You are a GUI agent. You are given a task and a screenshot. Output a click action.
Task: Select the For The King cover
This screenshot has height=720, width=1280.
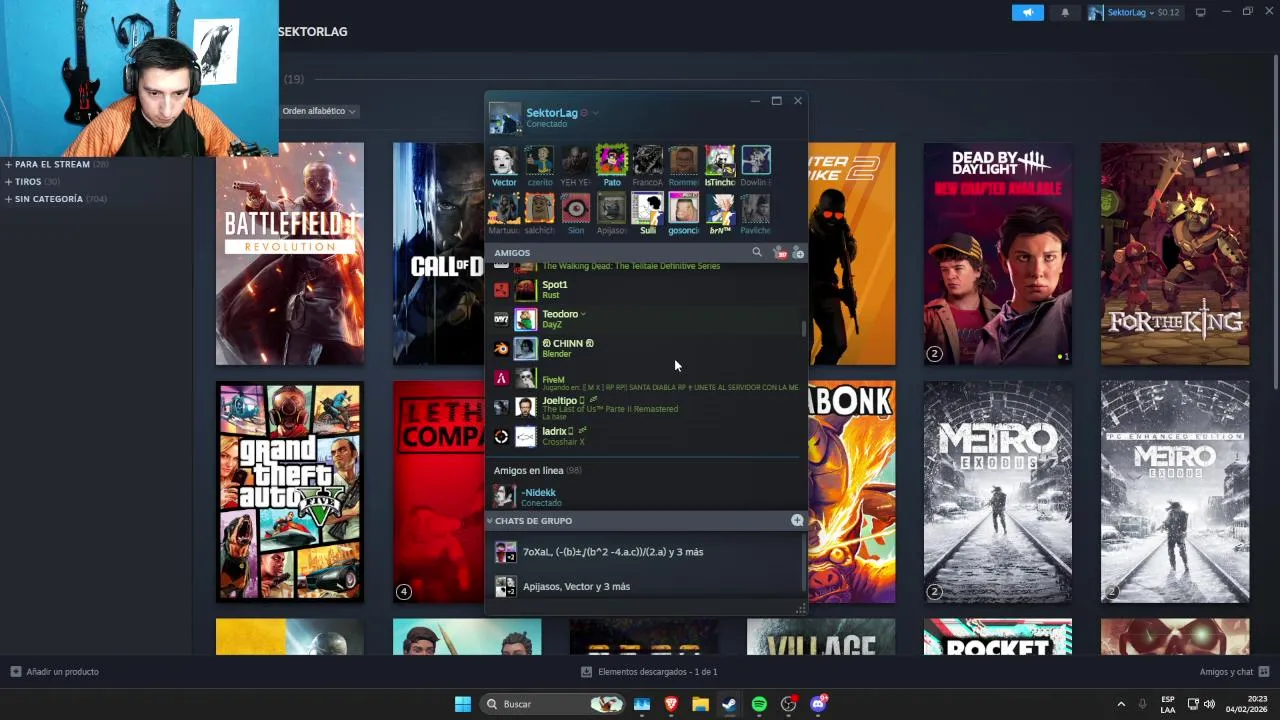(1175, 254)
